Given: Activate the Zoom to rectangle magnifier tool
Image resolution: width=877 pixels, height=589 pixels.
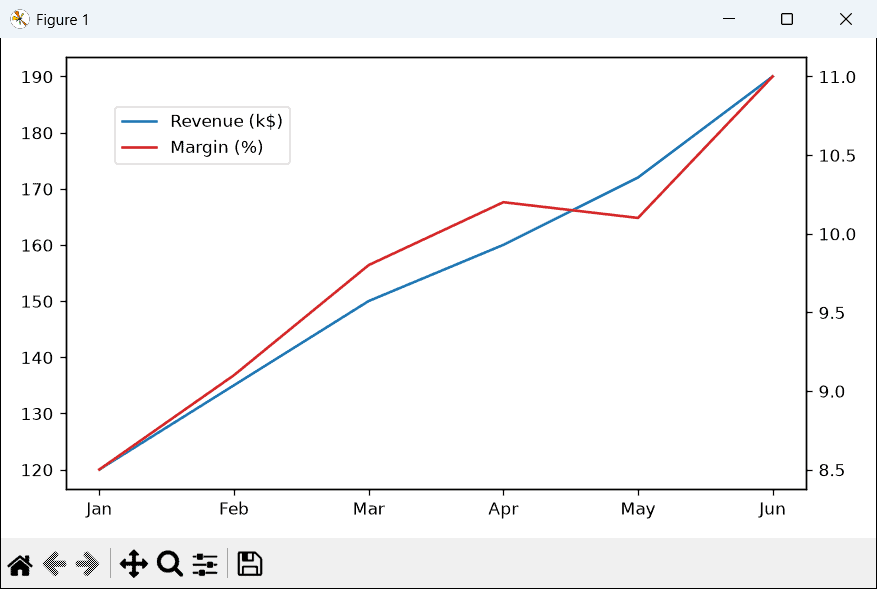Looking at the screenshot, I should click(x=169, y=563).
